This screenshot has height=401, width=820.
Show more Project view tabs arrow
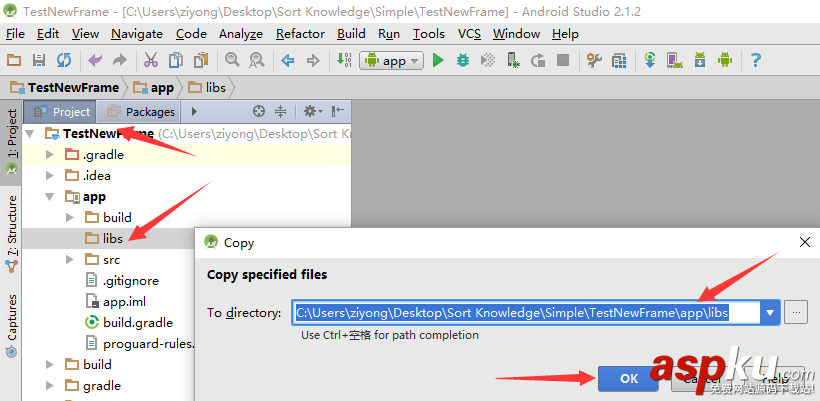click(x=194, y=111)
